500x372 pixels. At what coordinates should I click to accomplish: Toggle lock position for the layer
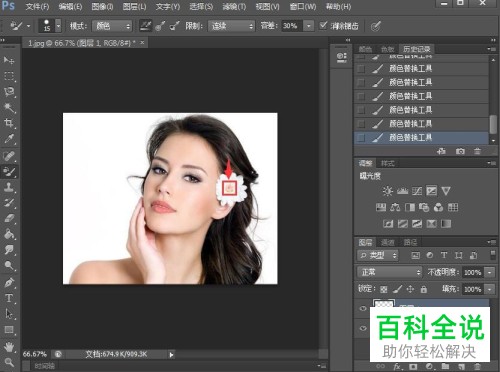[x=410, y=289]
